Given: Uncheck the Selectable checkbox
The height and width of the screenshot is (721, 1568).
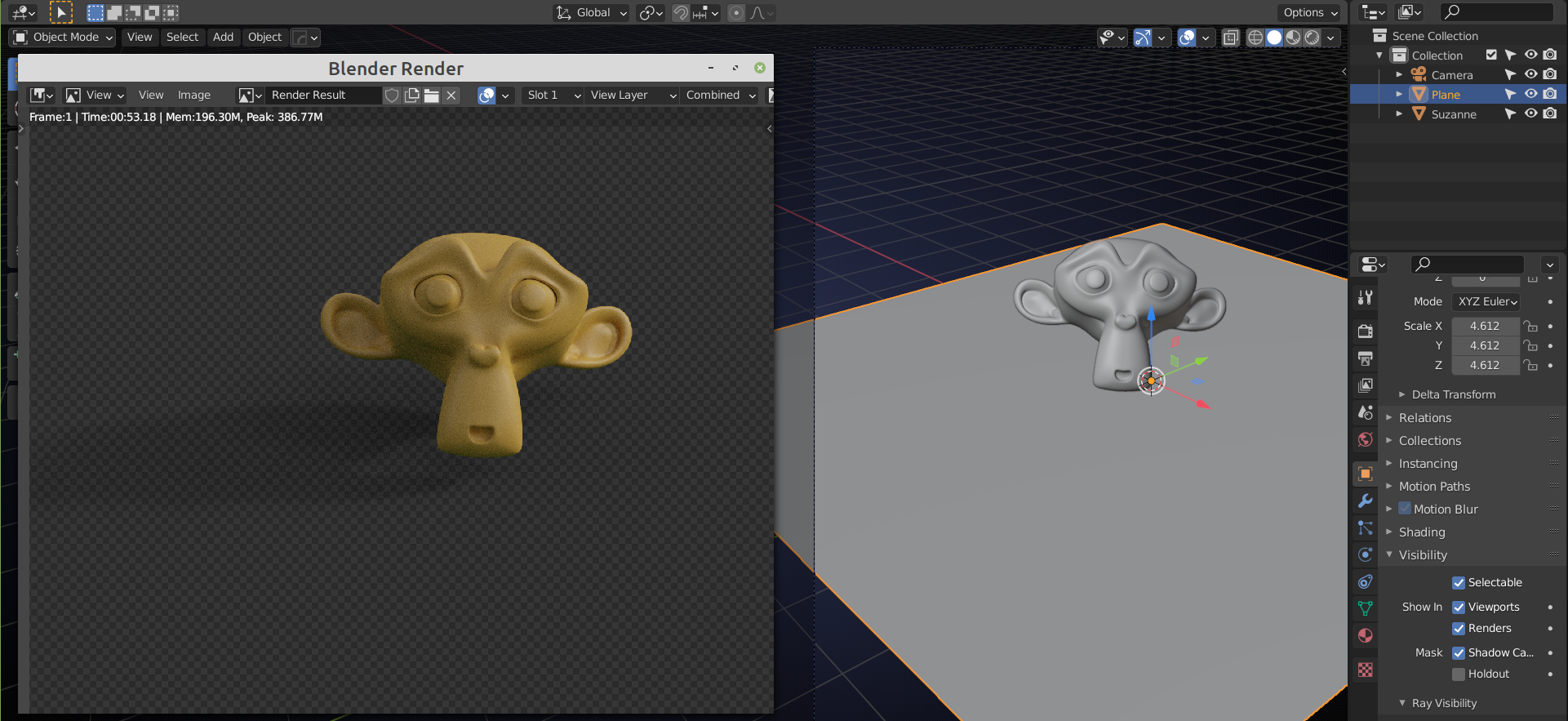Looking at the screenshot, I should point(1459,583).
